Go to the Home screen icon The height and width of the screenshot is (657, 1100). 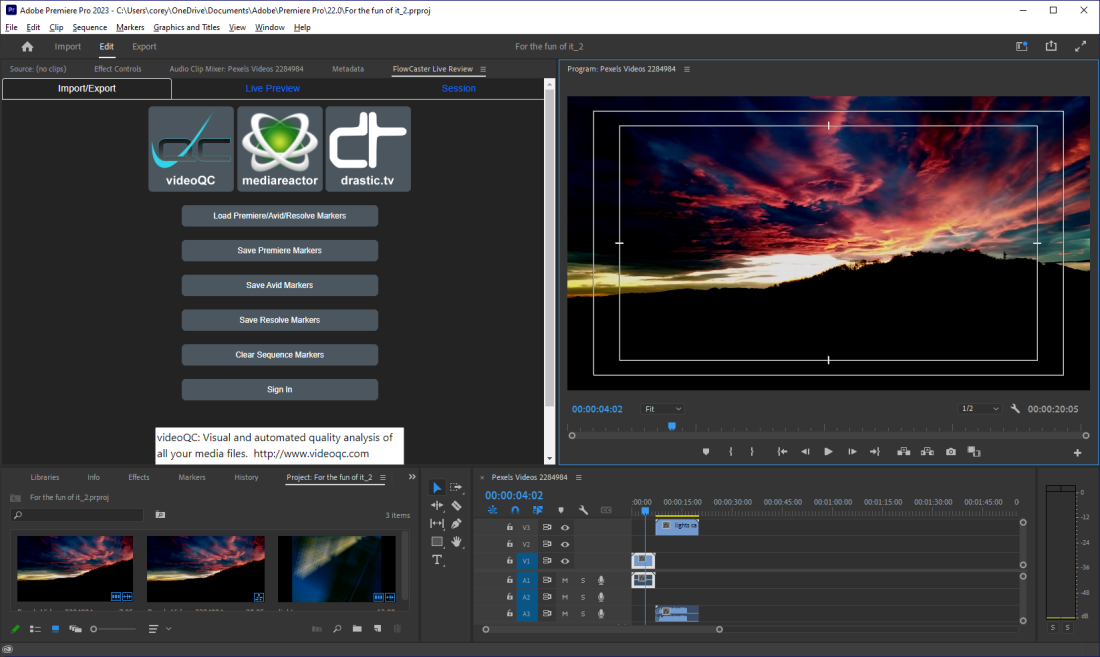click(x=27, y=46)
